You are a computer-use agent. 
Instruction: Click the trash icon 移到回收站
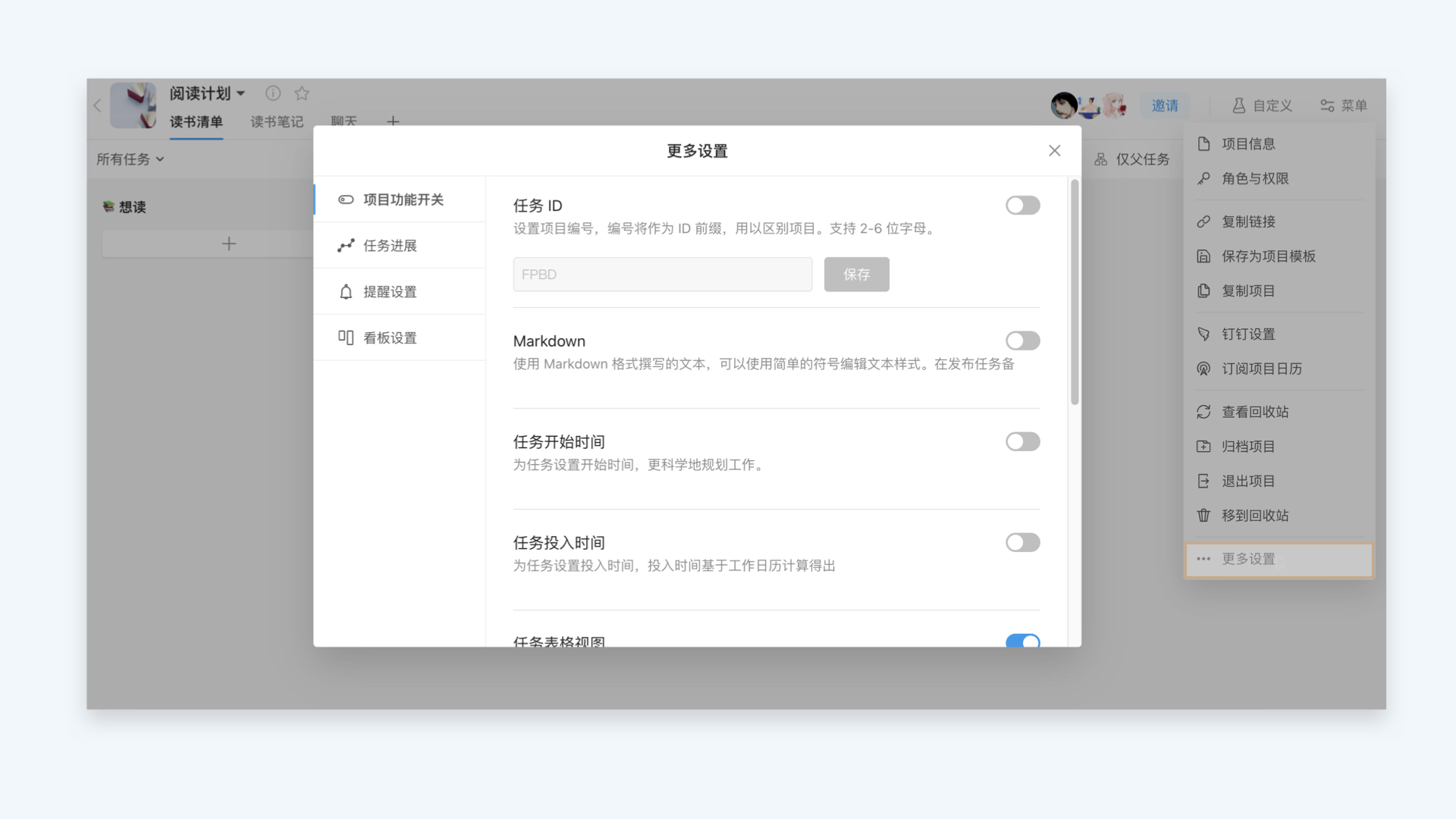click(1203, 516)
